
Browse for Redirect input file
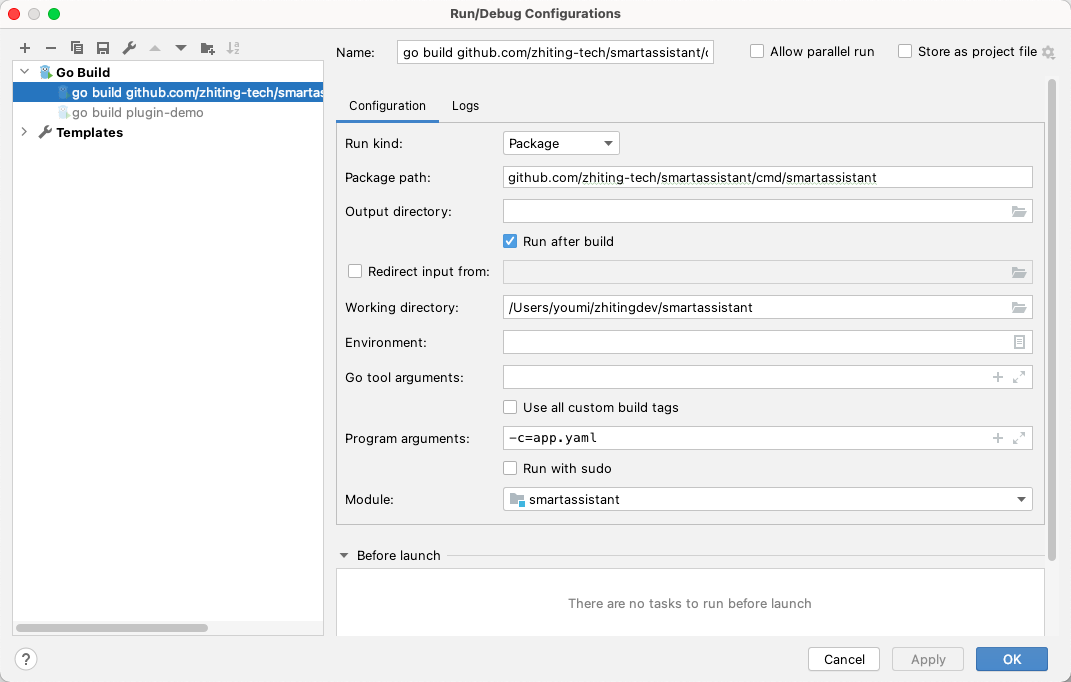(1018, 272)
